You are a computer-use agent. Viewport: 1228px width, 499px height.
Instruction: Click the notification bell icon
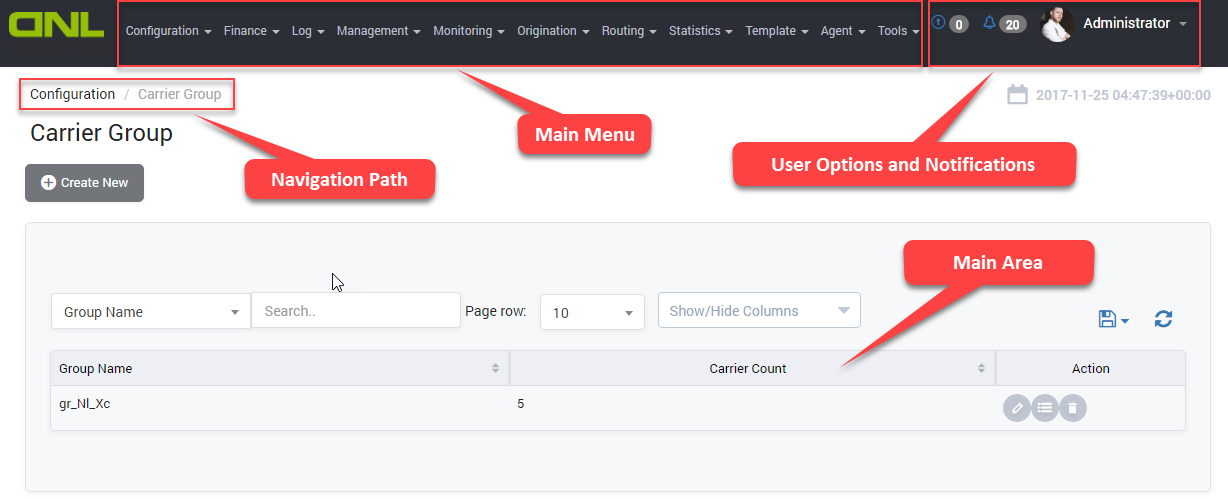coord(989,23)
